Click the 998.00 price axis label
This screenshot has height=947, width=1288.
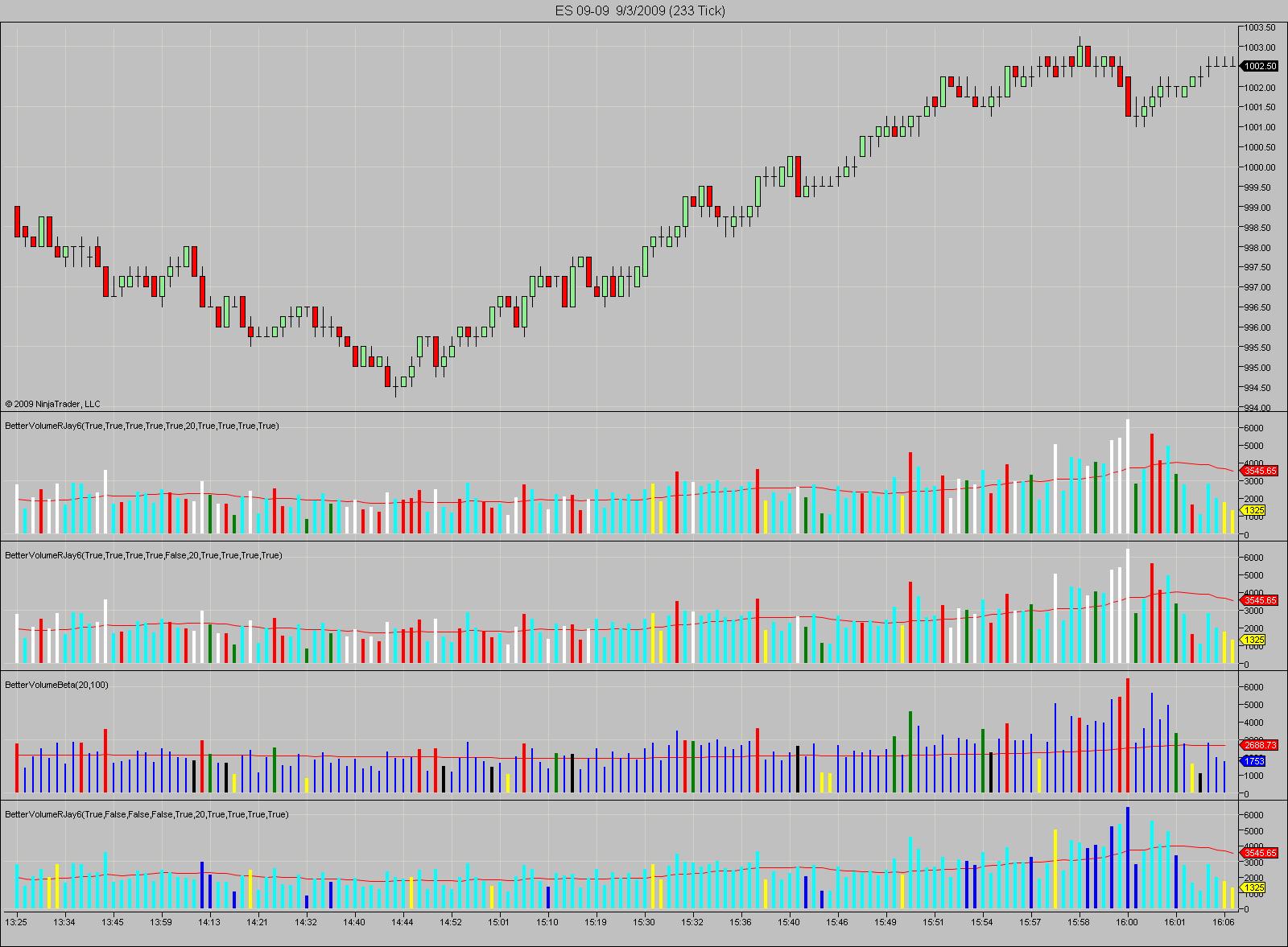pos(1258,248)
